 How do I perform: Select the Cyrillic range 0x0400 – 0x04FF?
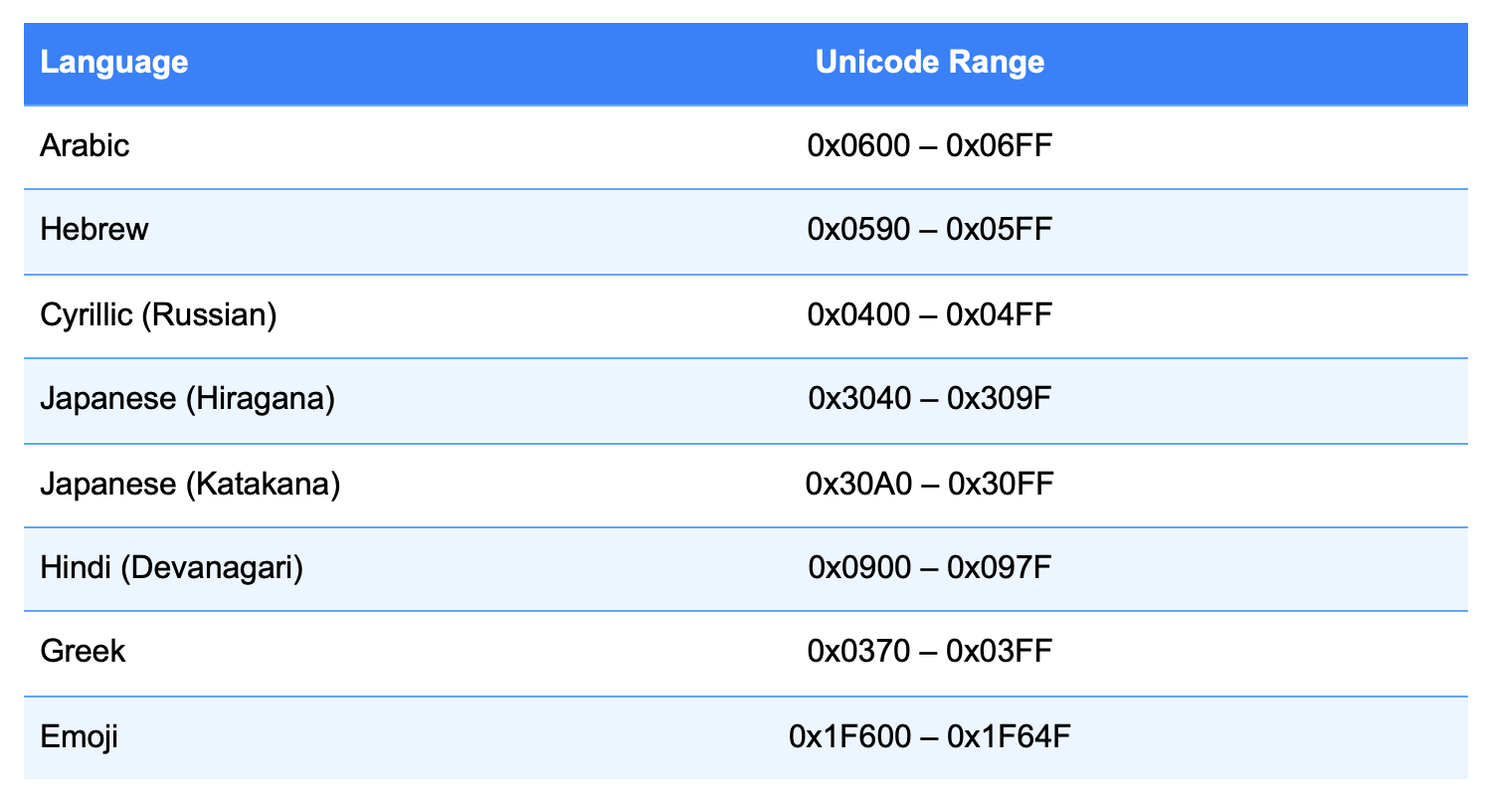[x=930, y=315]
